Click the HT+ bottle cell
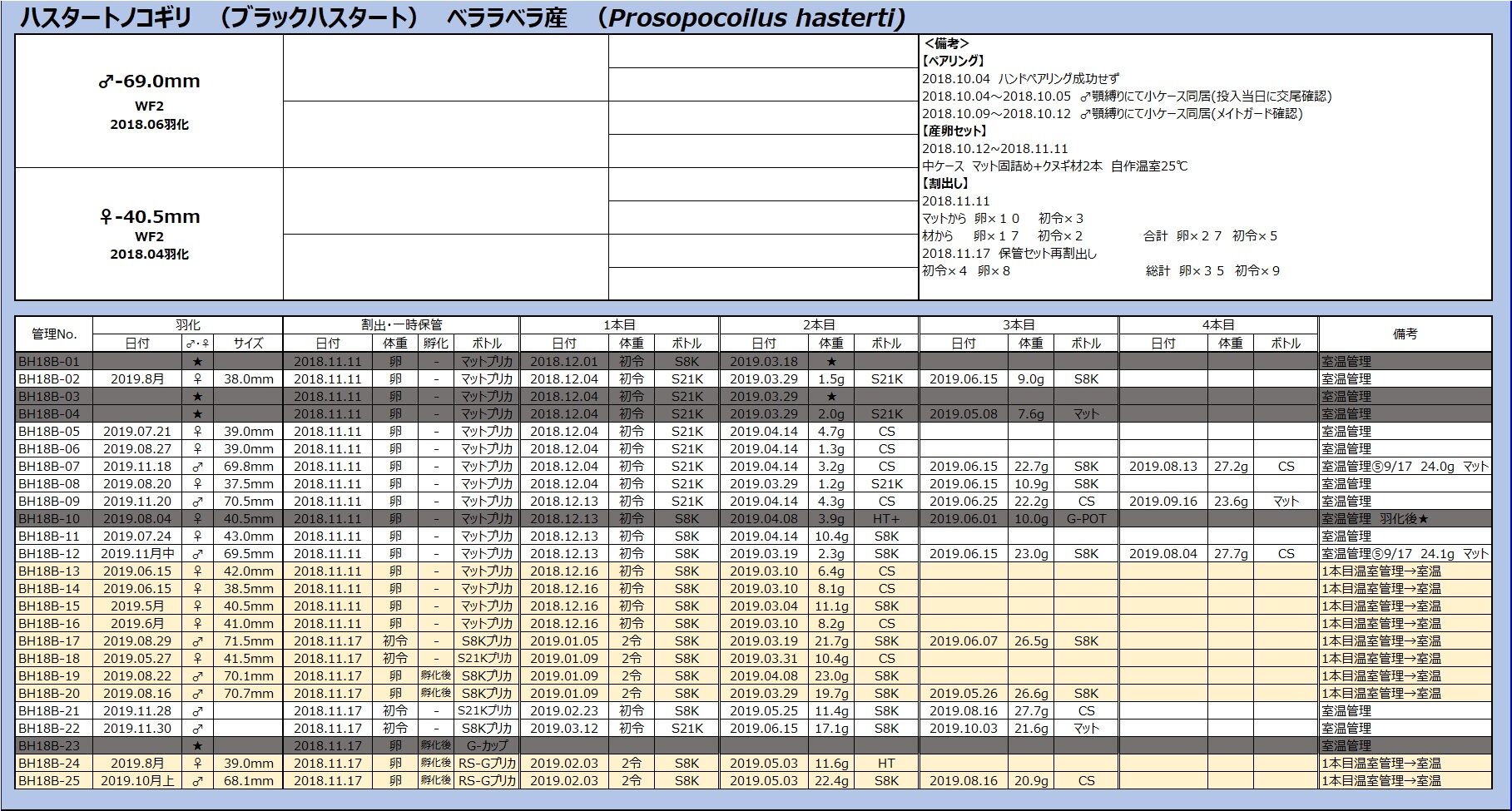The image size is (1512, 811). coord(886,518)
